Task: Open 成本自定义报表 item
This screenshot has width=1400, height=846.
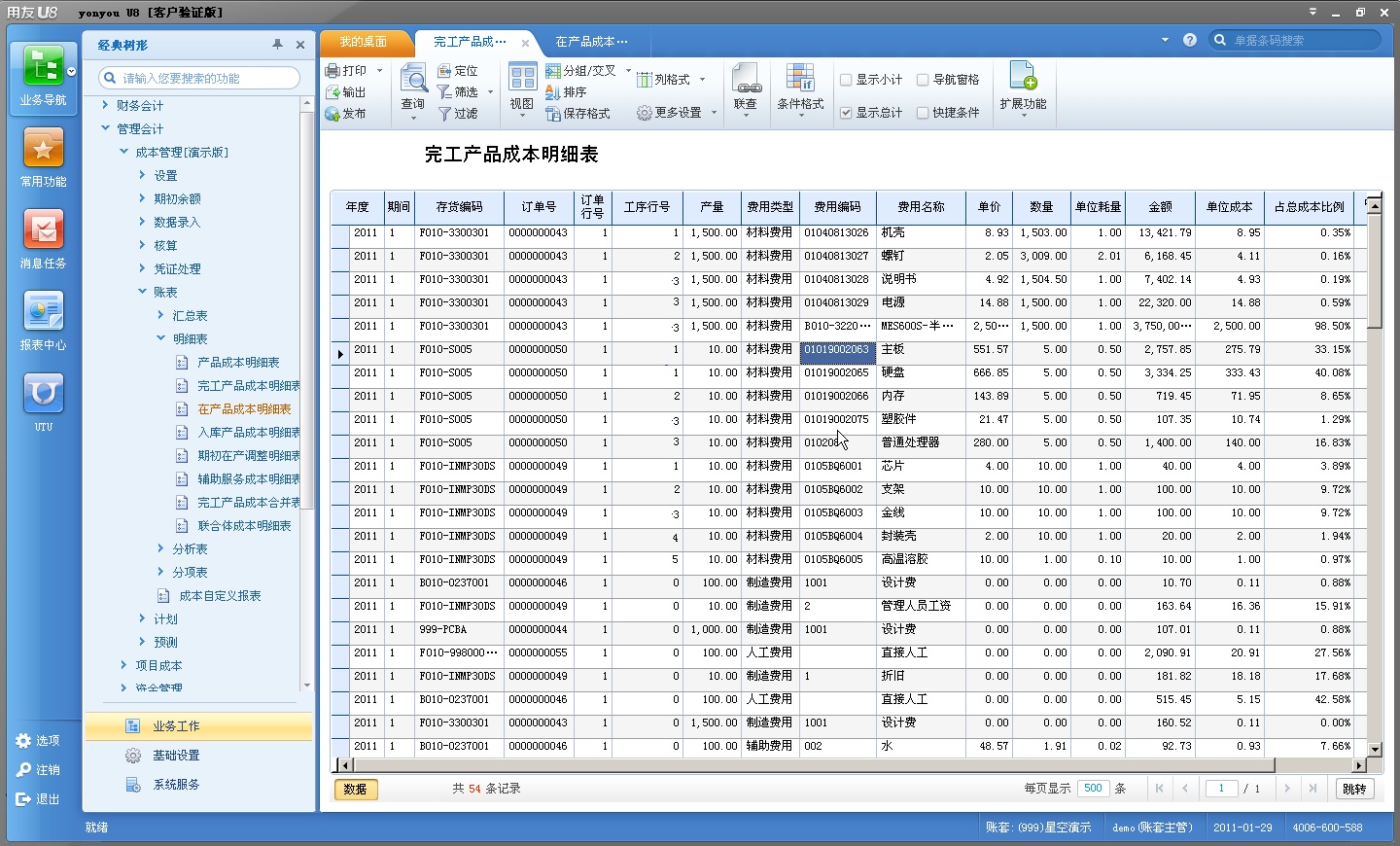Action: pyautogui.click(x=220, y=596)
